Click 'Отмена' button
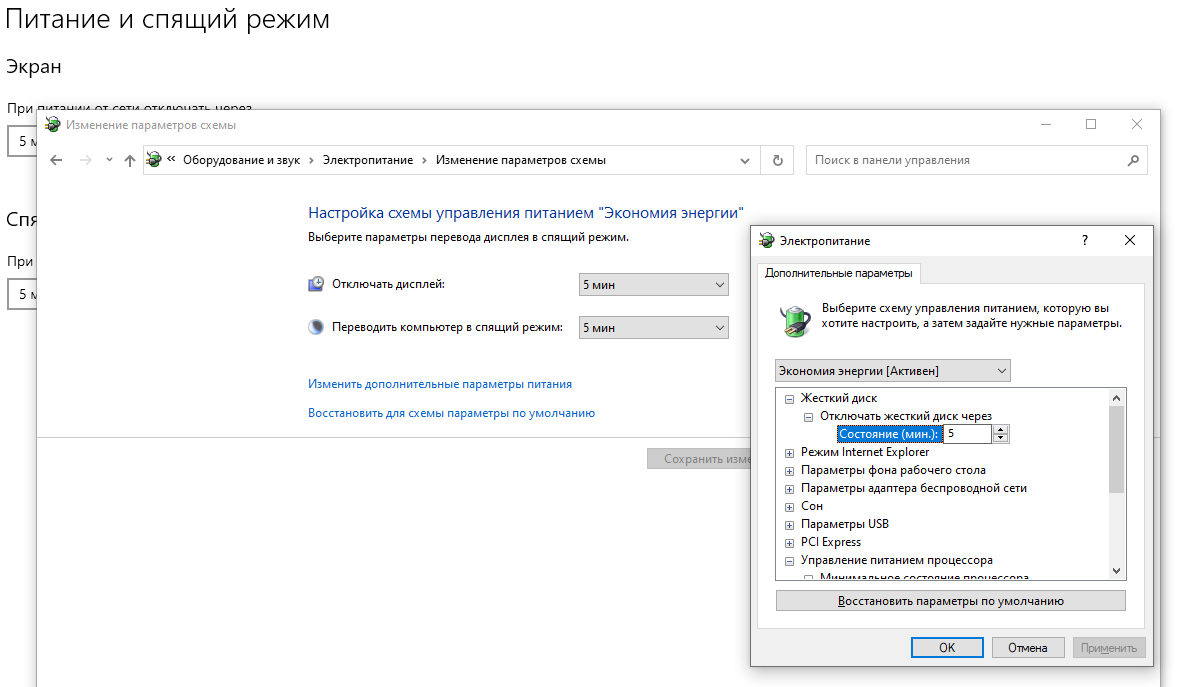Screen dimensions: 1179x687 1028,648
